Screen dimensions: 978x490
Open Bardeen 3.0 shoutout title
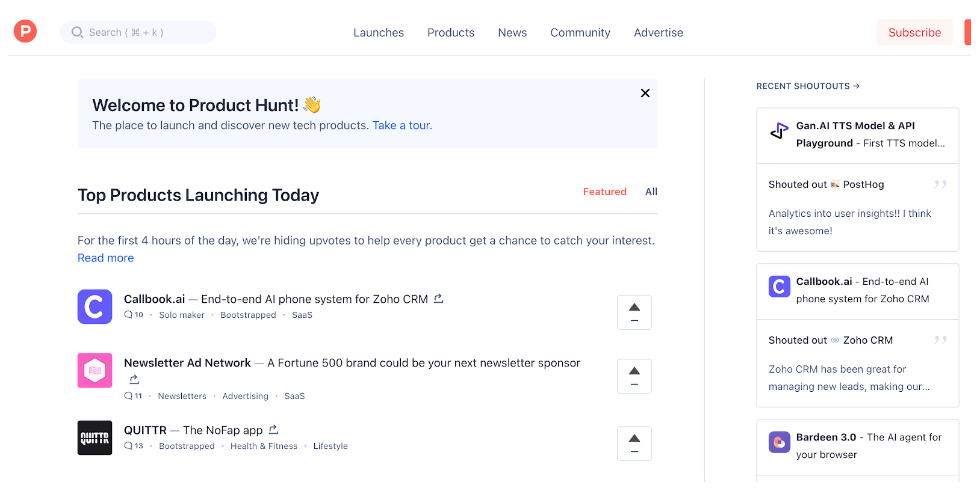[x=826, y=438]
